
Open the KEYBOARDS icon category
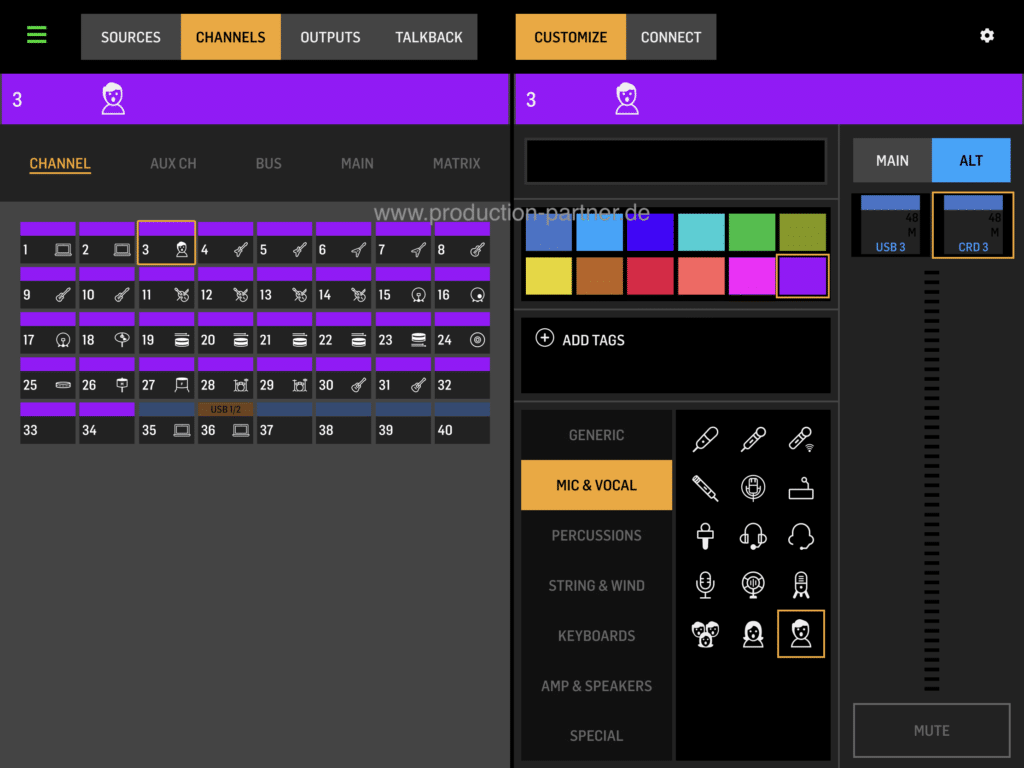(596, 635)
